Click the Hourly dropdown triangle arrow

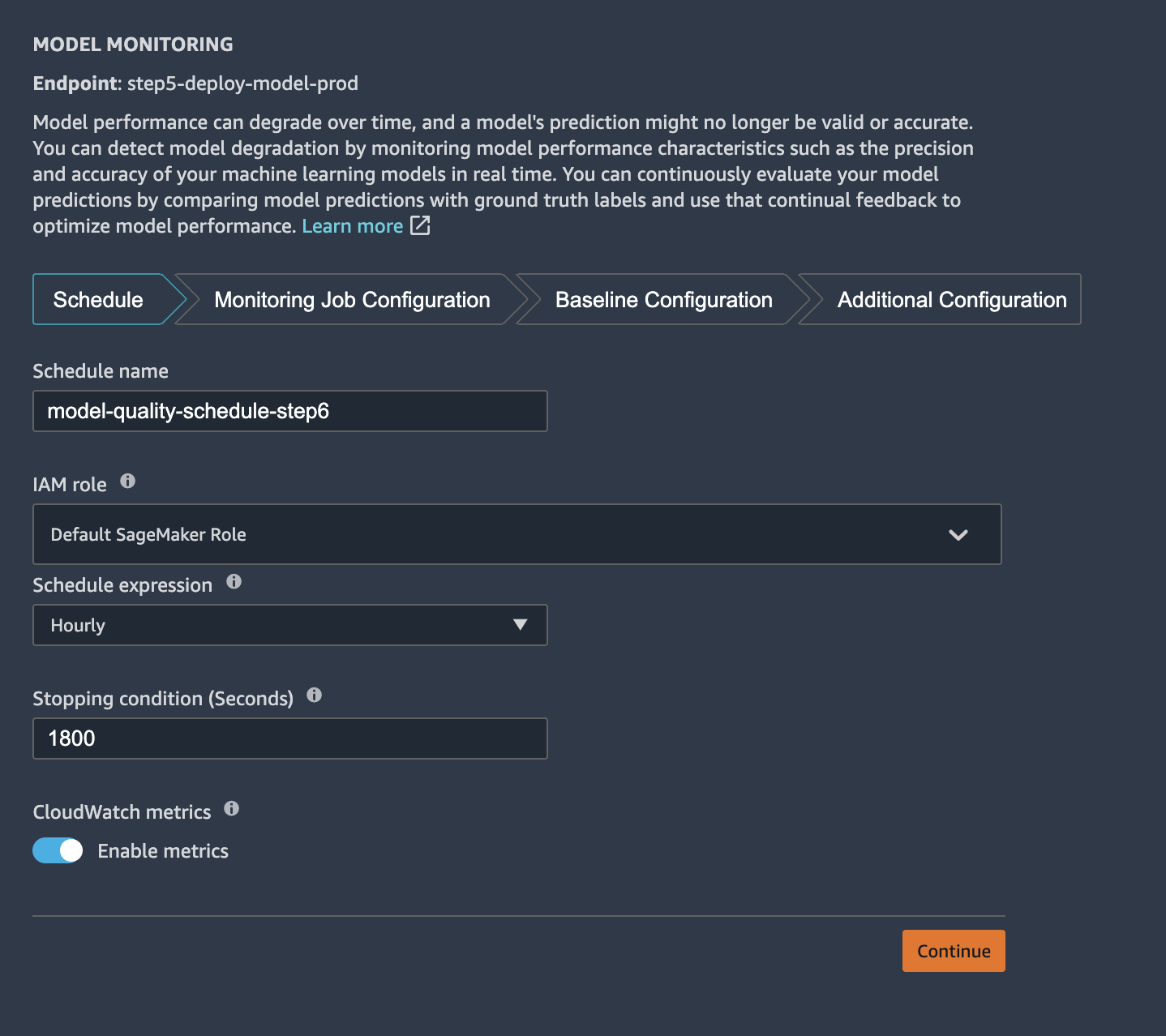(521, 624)
